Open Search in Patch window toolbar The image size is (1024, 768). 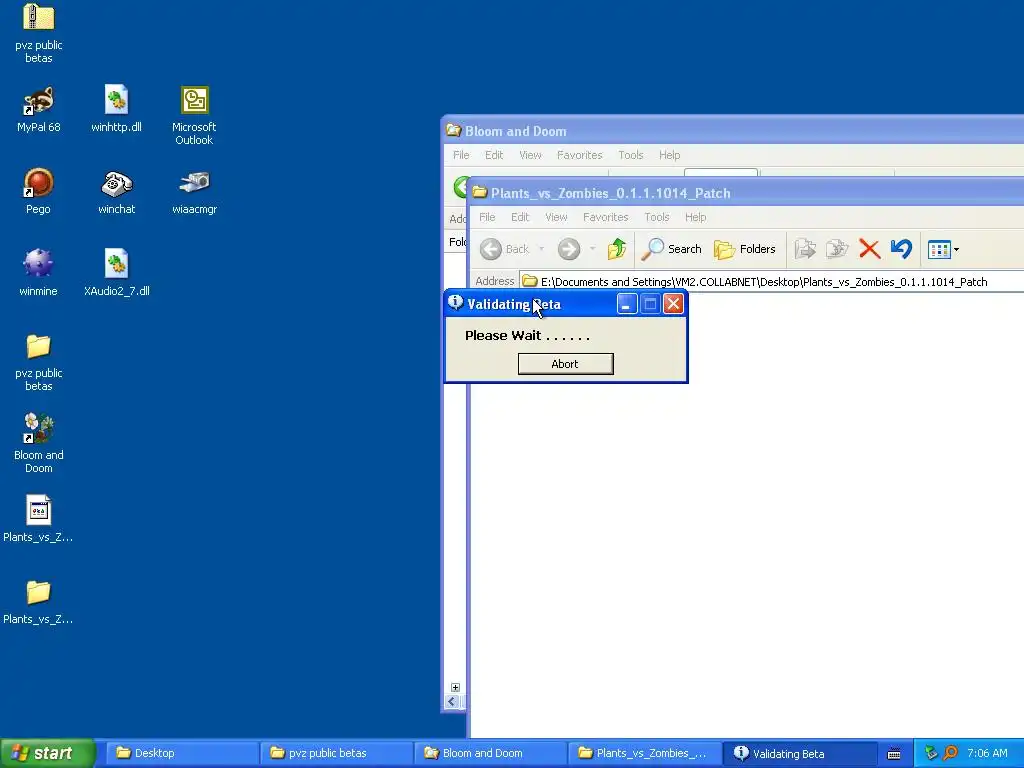(x=671, y=249)
